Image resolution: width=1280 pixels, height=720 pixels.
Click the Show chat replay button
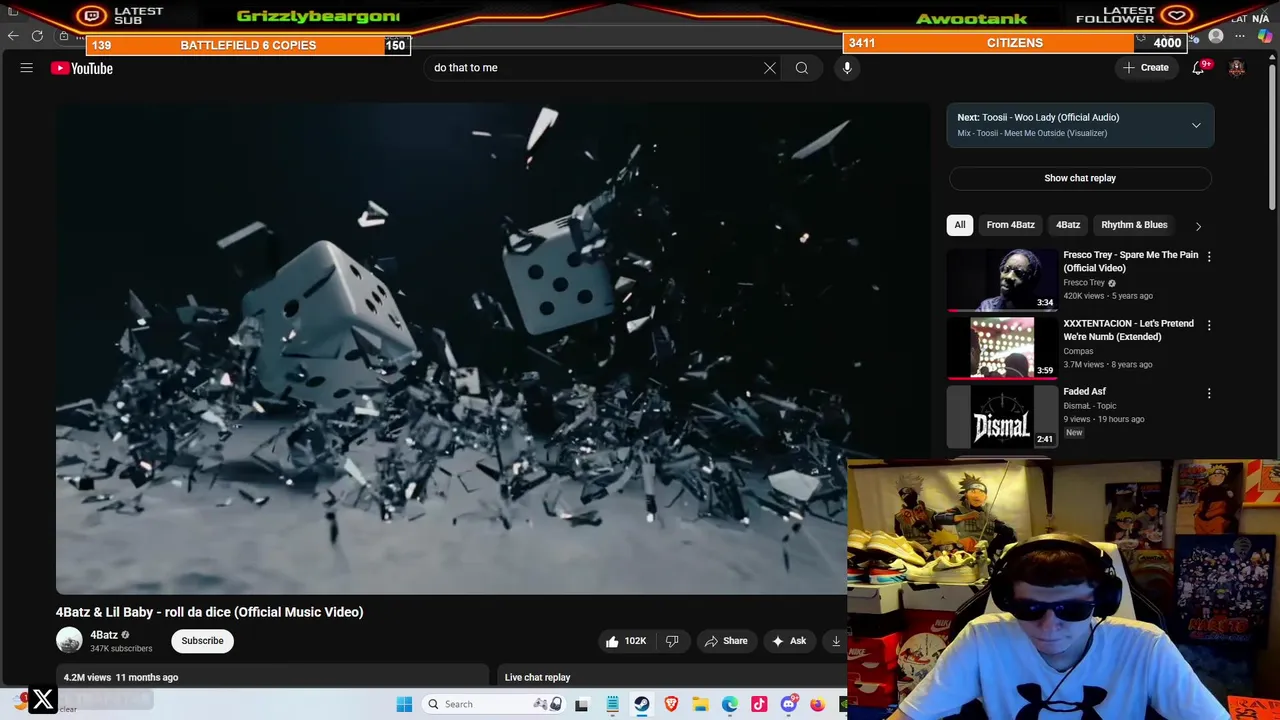point(1080,178)
